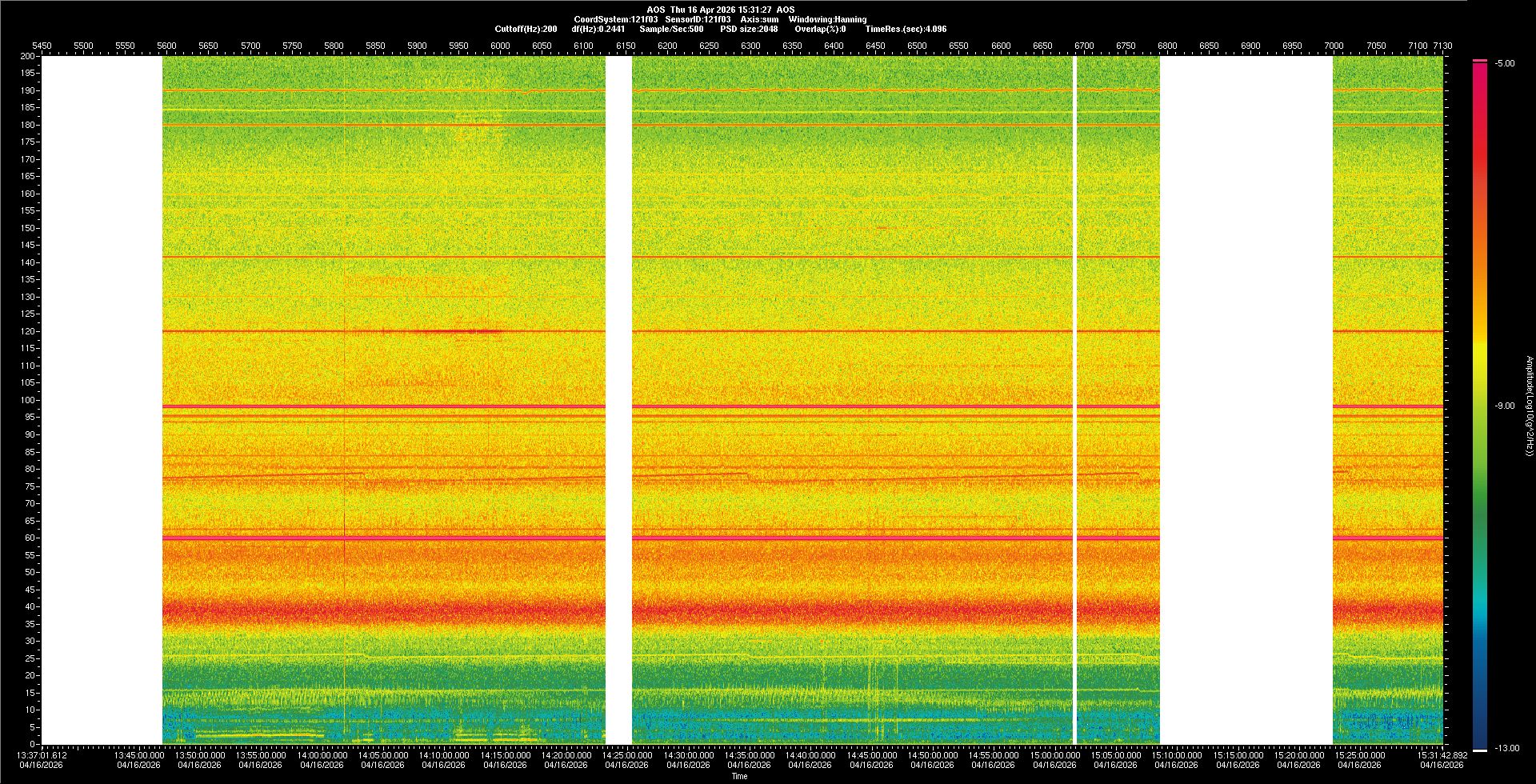Select the -9.00 amplitude scale label
Screen dimensions: 1536x784
click(x=1504, y=406)
